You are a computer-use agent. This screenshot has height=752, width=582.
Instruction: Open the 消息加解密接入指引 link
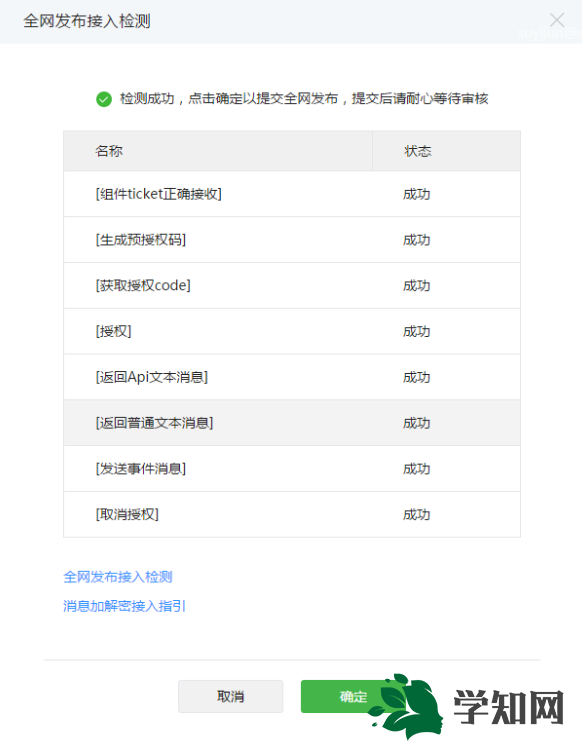(125, 606)
